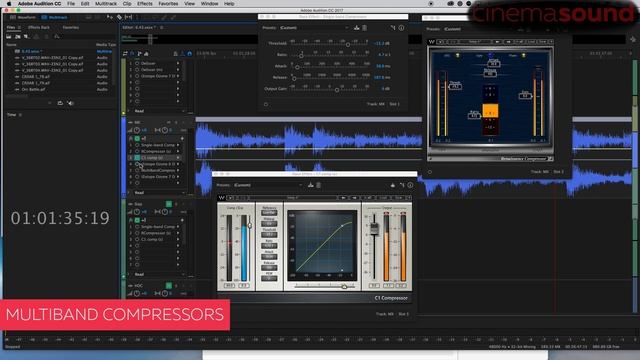Image resolution: width=640 pixels, height=360 pixels.
Task: Click C1 Compressor output fader handle
Action: click(x=374, y=230)
